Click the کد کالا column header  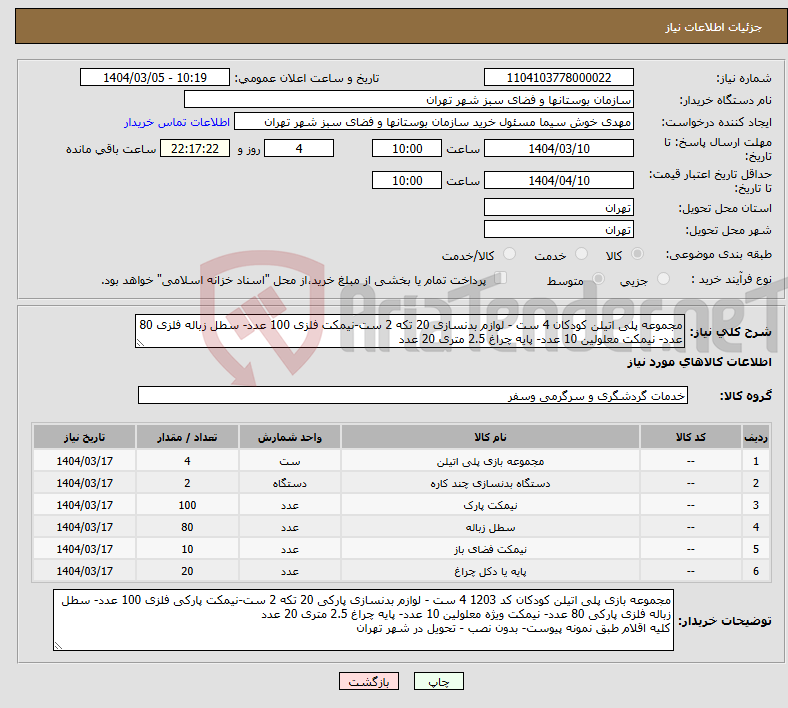coord(691,437)
